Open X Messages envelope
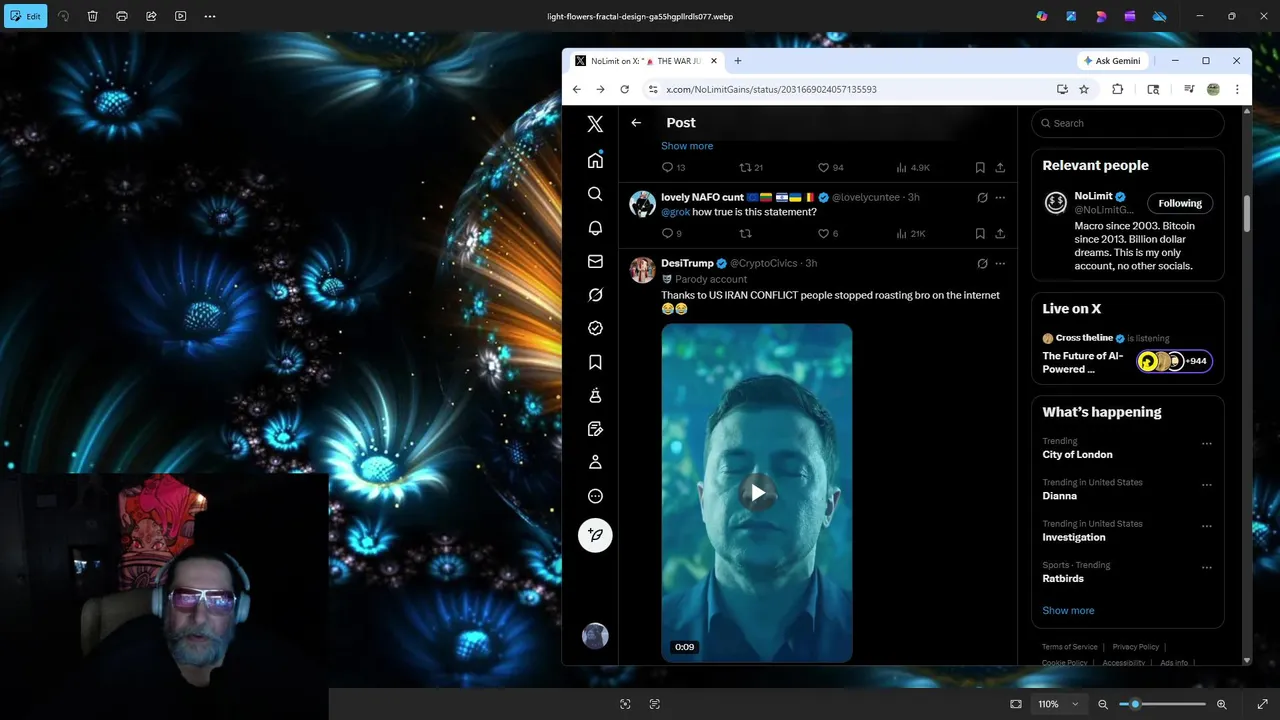 (595, 261)
